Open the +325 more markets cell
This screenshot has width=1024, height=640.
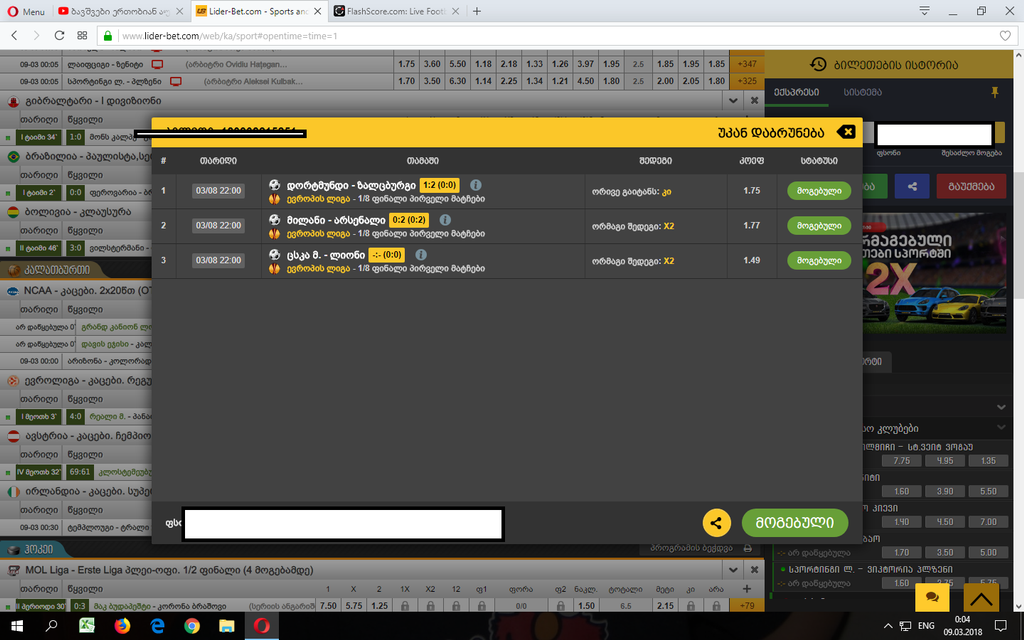click(x=746, y=81)
